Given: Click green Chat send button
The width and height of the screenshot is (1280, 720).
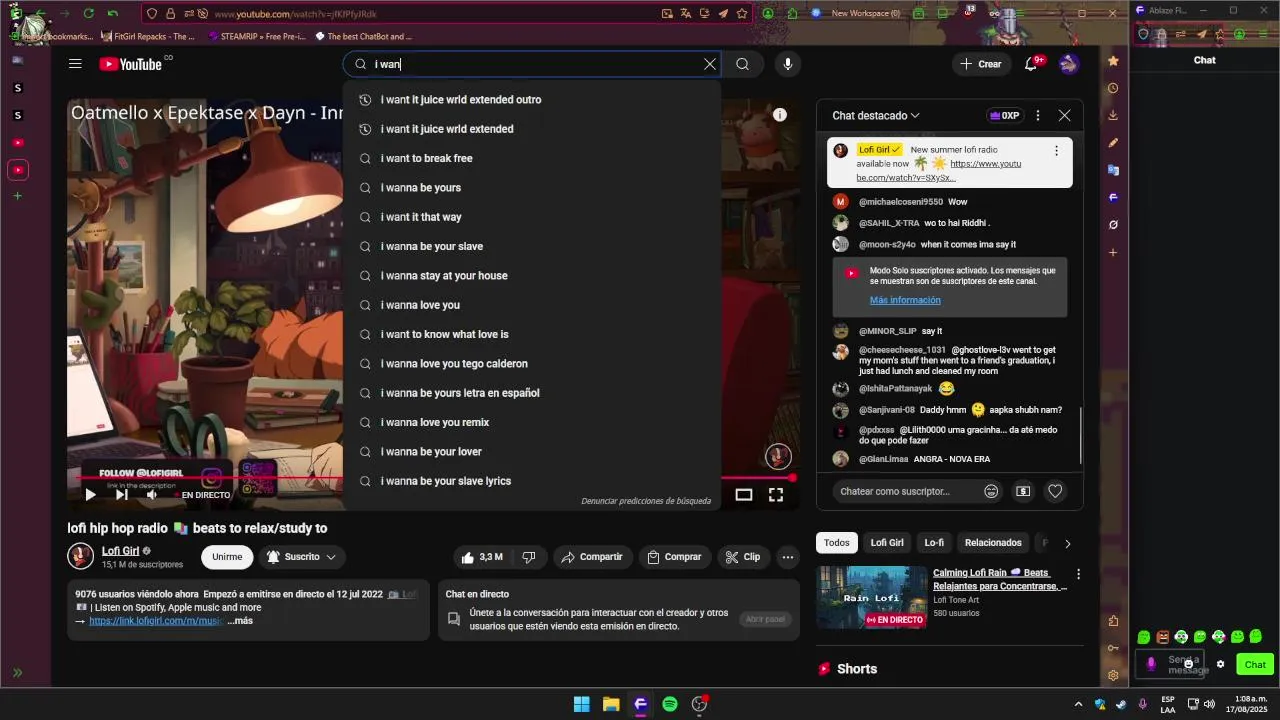Looking at the screenshot, I should 1255,664.
